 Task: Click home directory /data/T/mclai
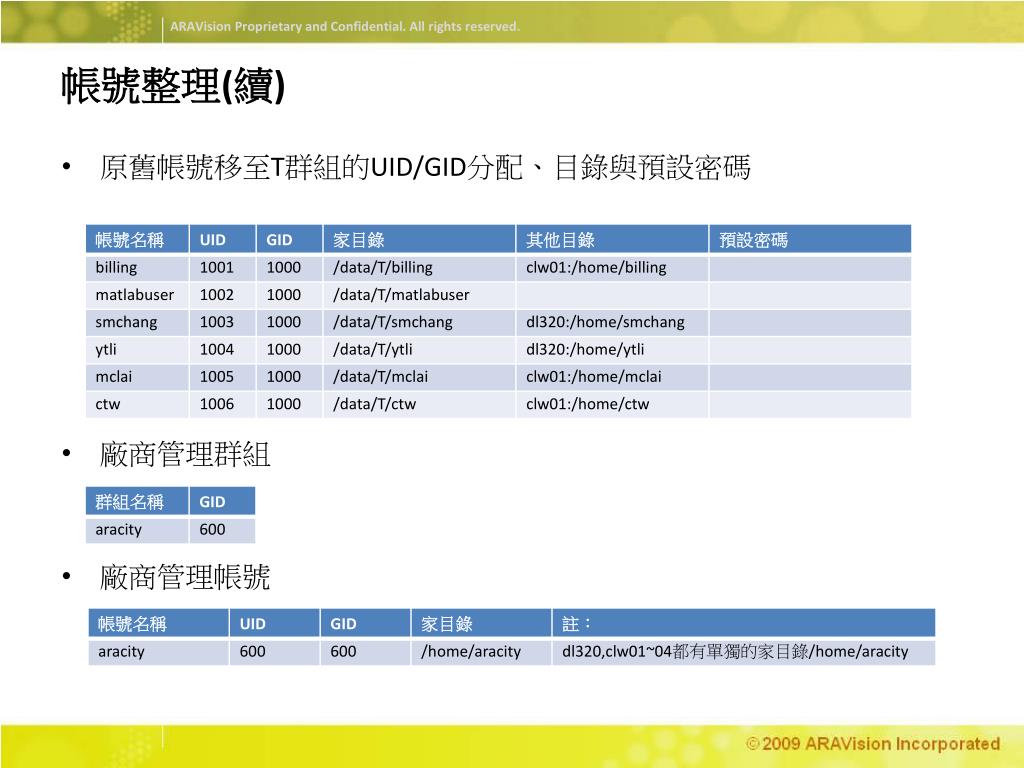tap(381, 377)
